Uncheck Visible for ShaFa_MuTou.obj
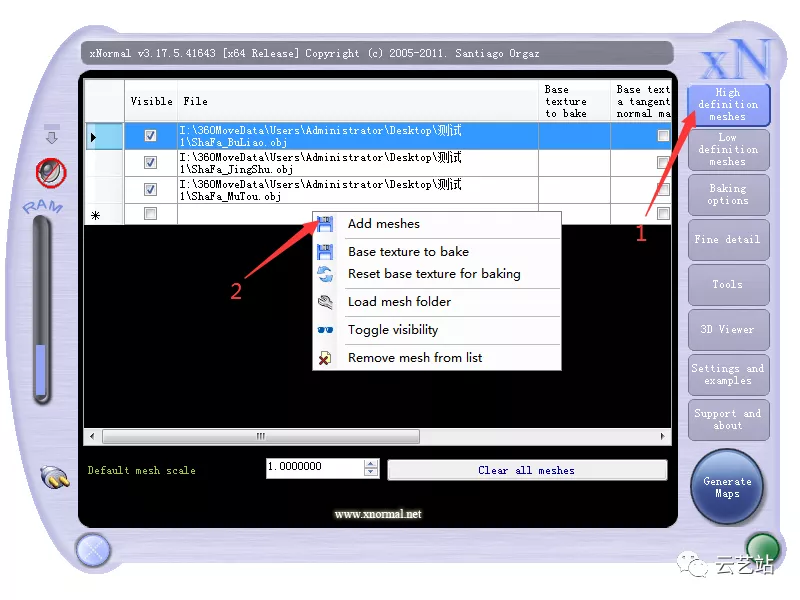 (150, 189)
